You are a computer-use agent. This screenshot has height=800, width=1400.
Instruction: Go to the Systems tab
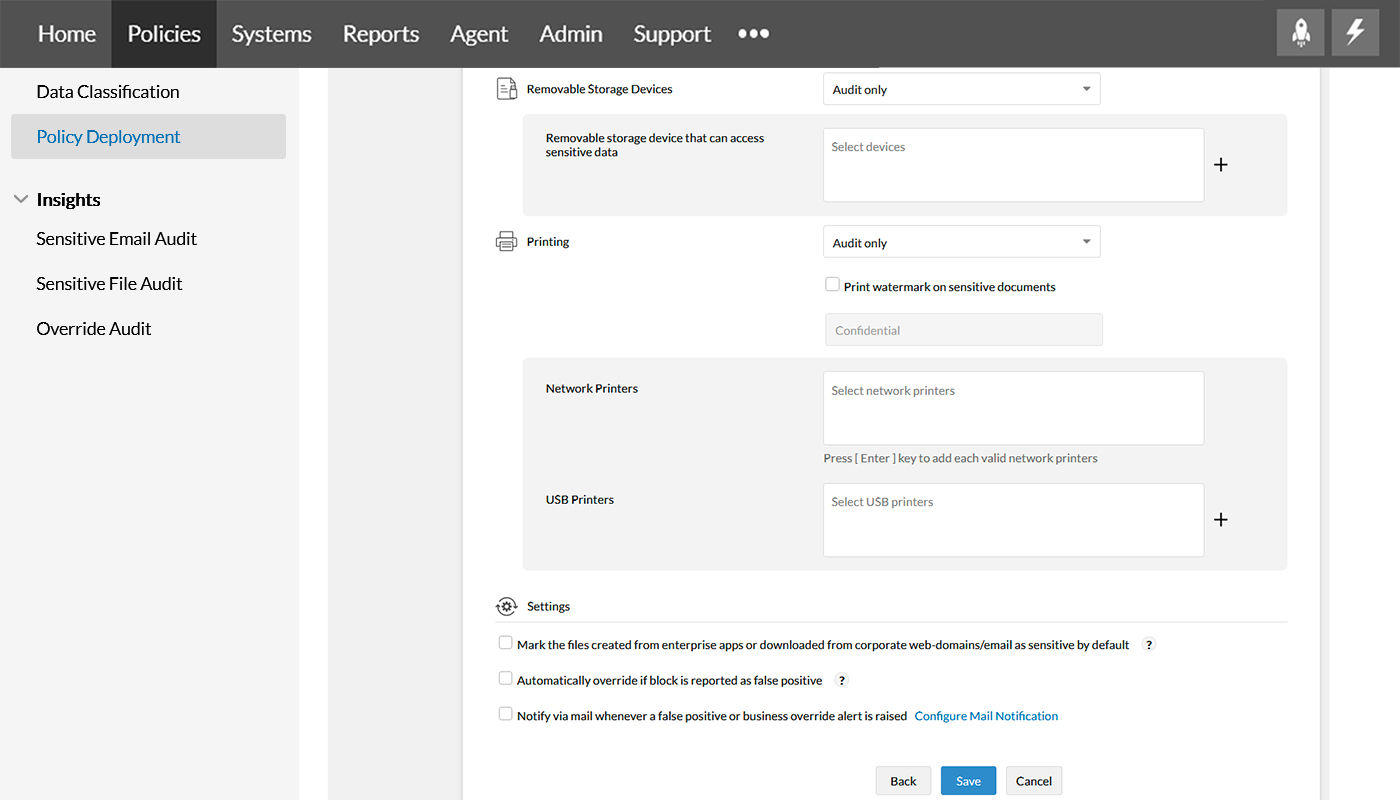[271, 34]
